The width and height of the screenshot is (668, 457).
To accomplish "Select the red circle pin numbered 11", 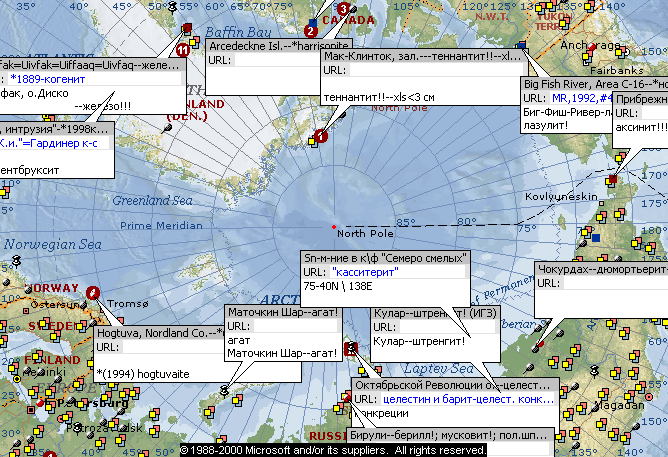I will pyautogui.click(x=183, y=50).
